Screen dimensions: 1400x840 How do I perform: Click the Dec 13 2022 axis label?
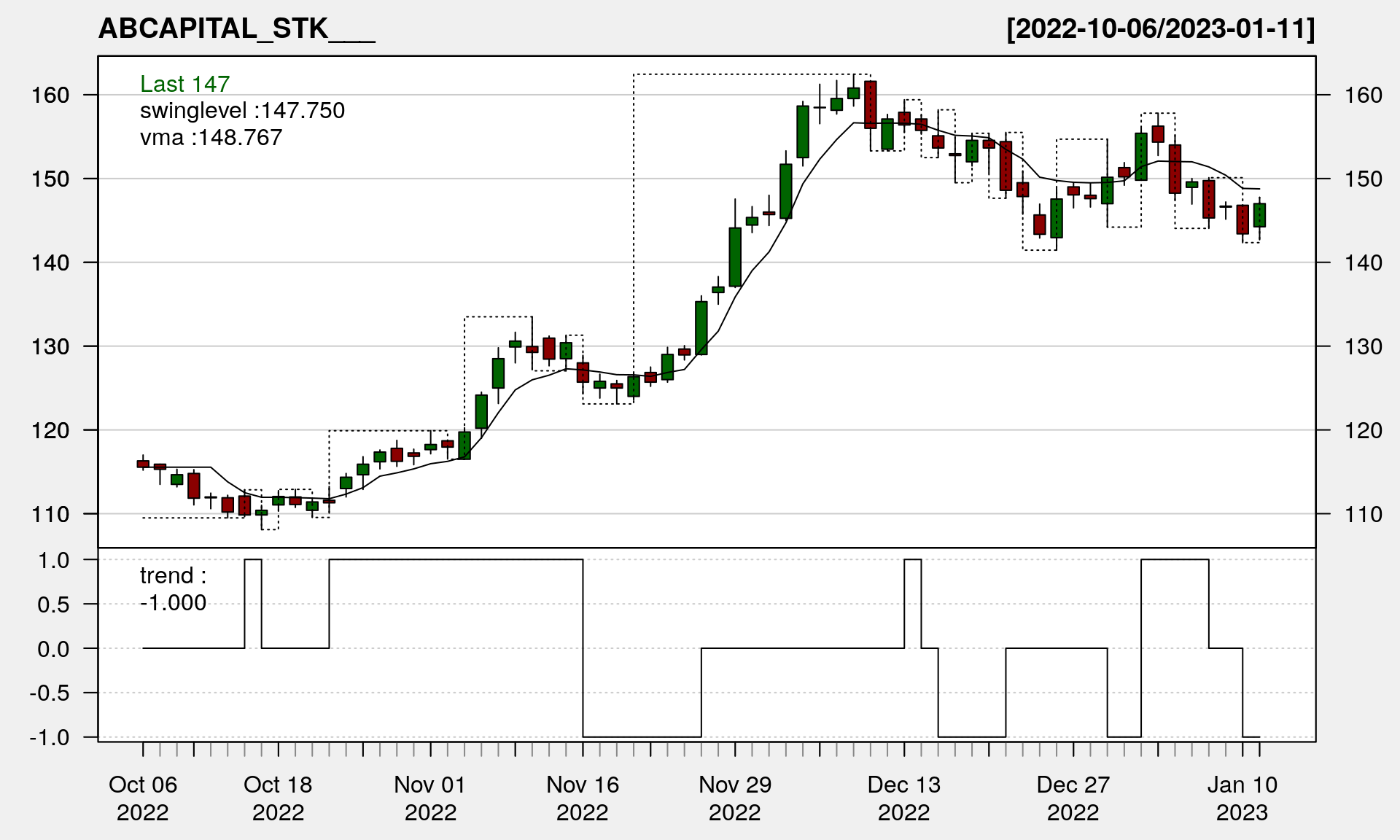904,798
